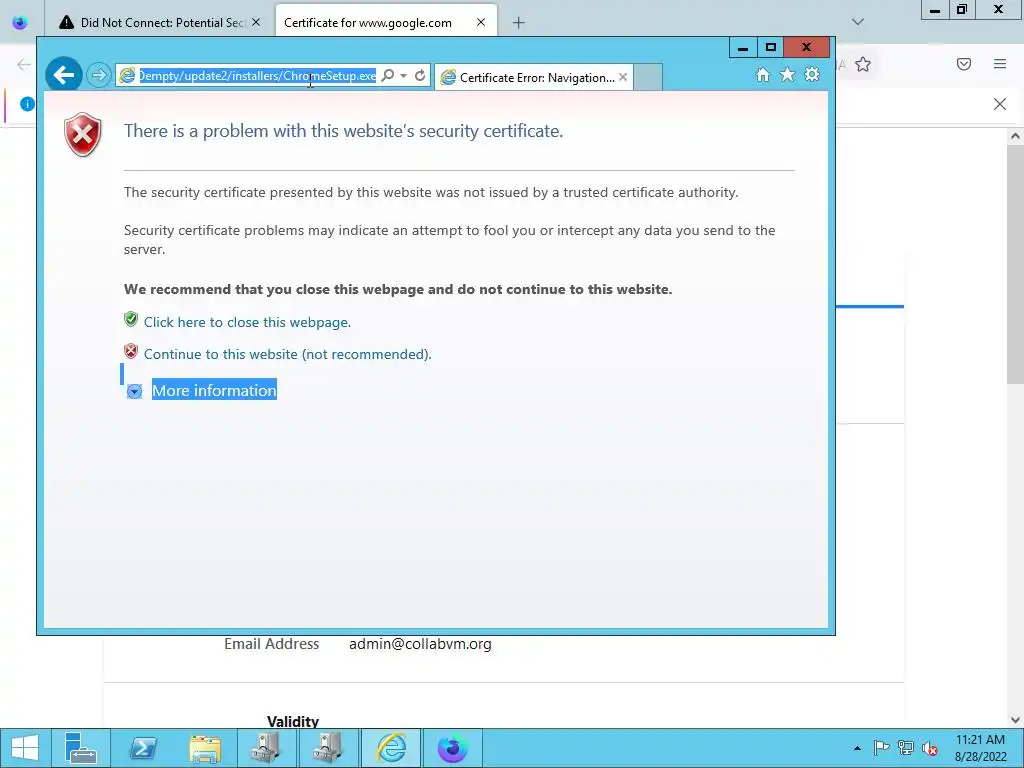
Task: Open the taskbar clock showing 11:21 AM
Action: [x=980, y=748]
